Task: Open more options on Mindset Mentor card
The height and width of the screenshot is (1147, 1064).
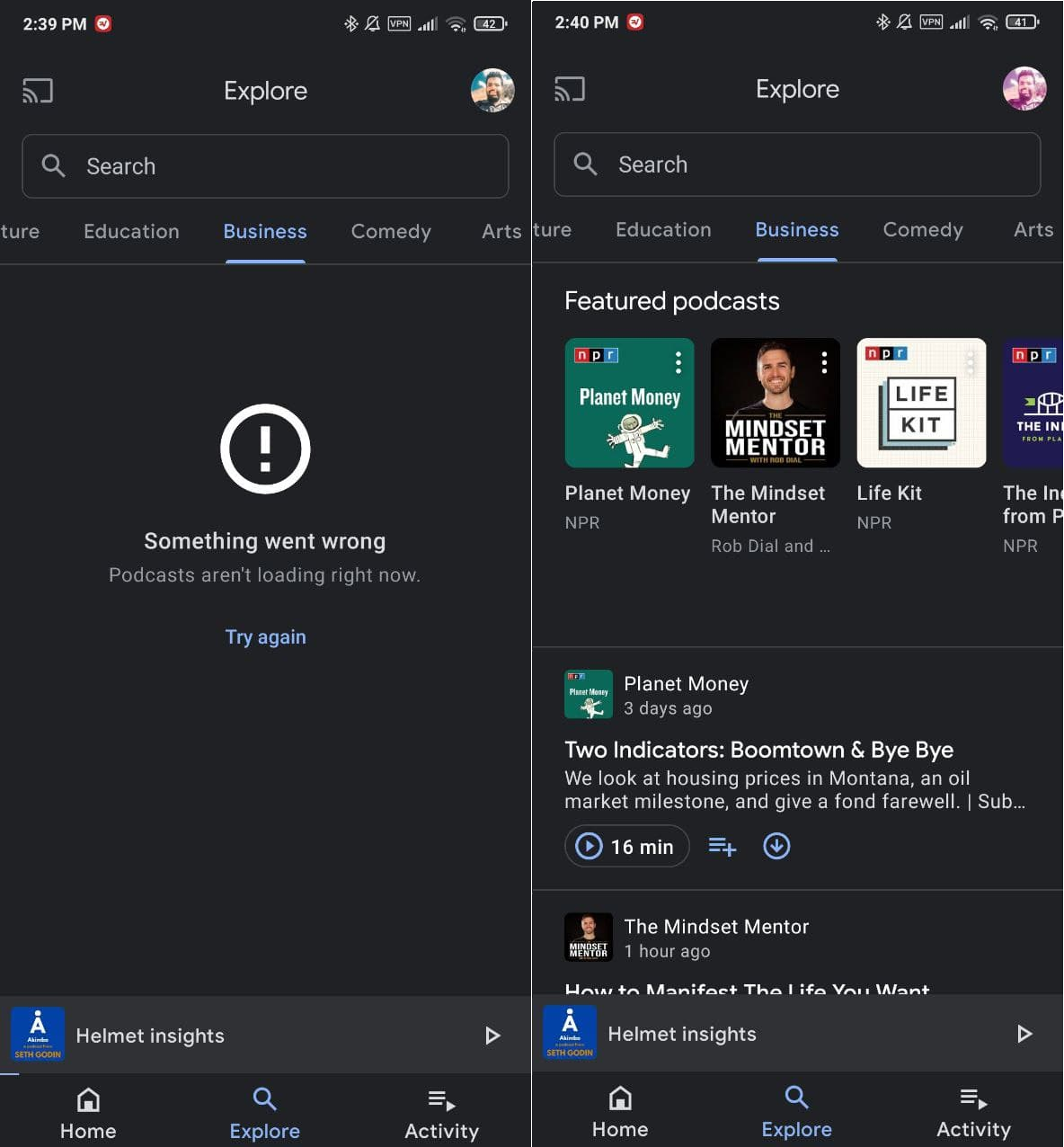Action: (x=824, y=362)
